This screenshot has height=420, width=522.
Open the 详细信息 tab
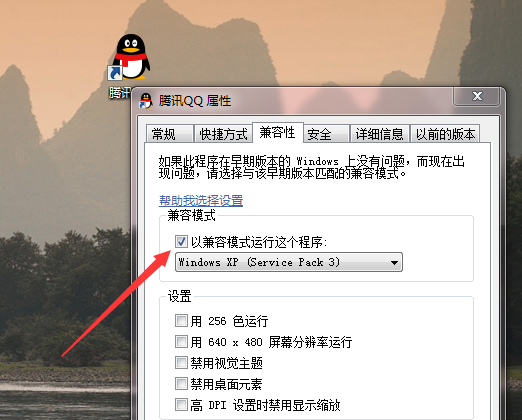(379, 134)
